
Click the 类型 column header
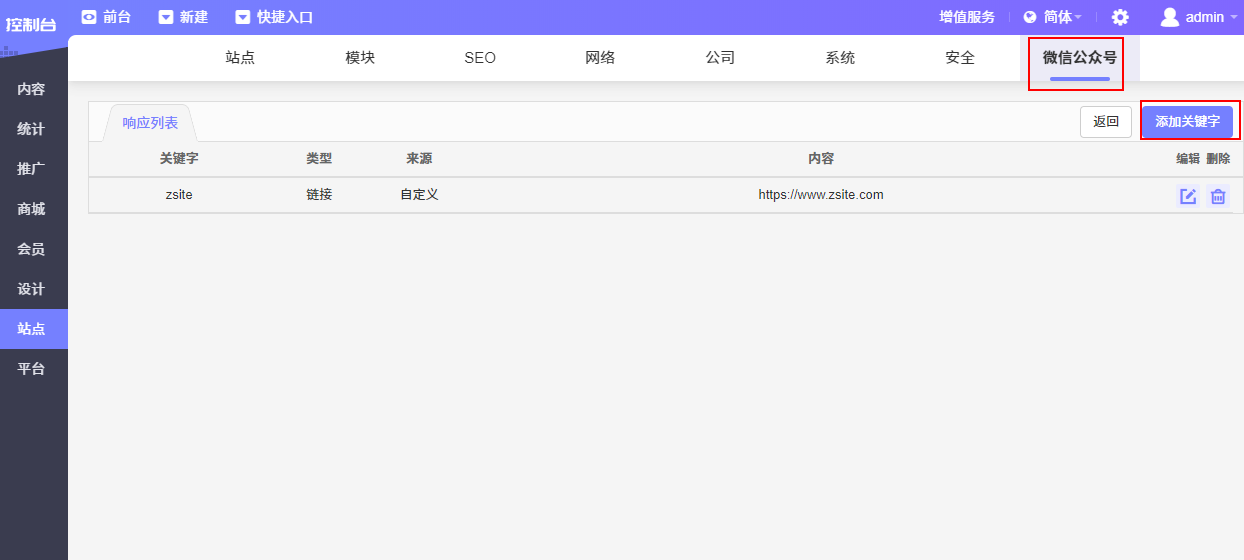click(319, 159)
